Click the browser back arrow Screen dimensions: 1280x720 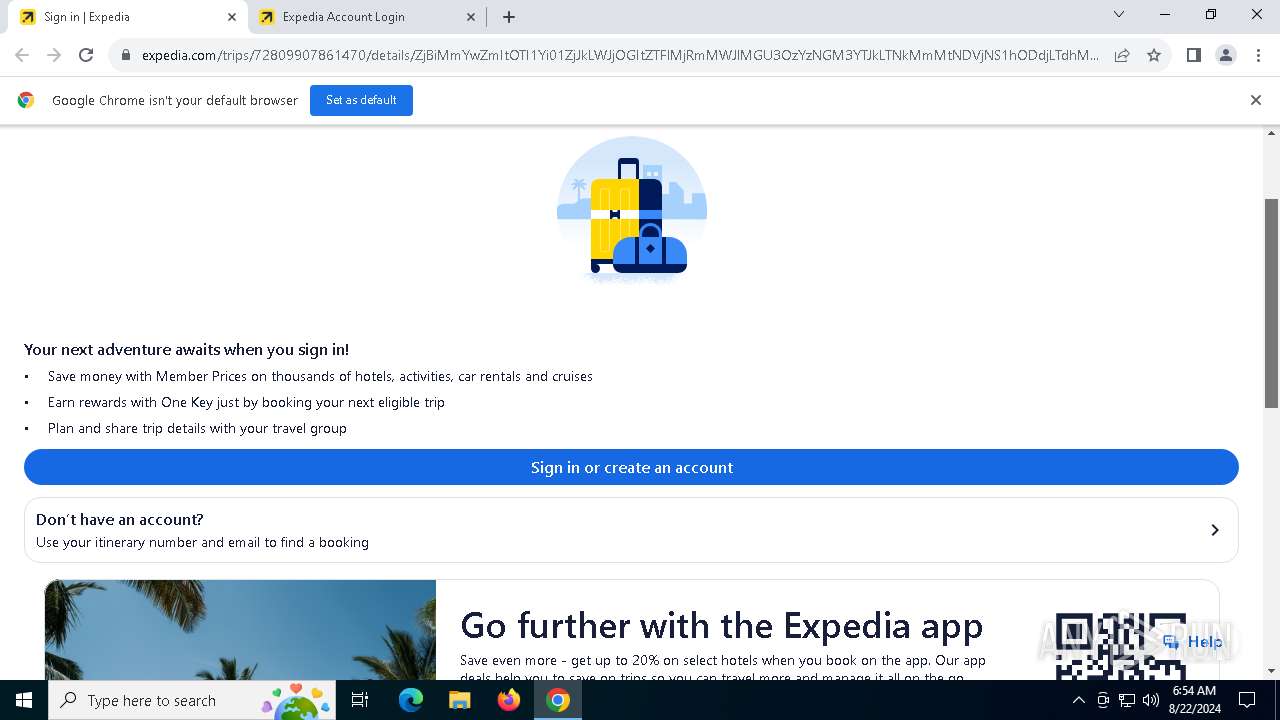[x=22, y=55]
